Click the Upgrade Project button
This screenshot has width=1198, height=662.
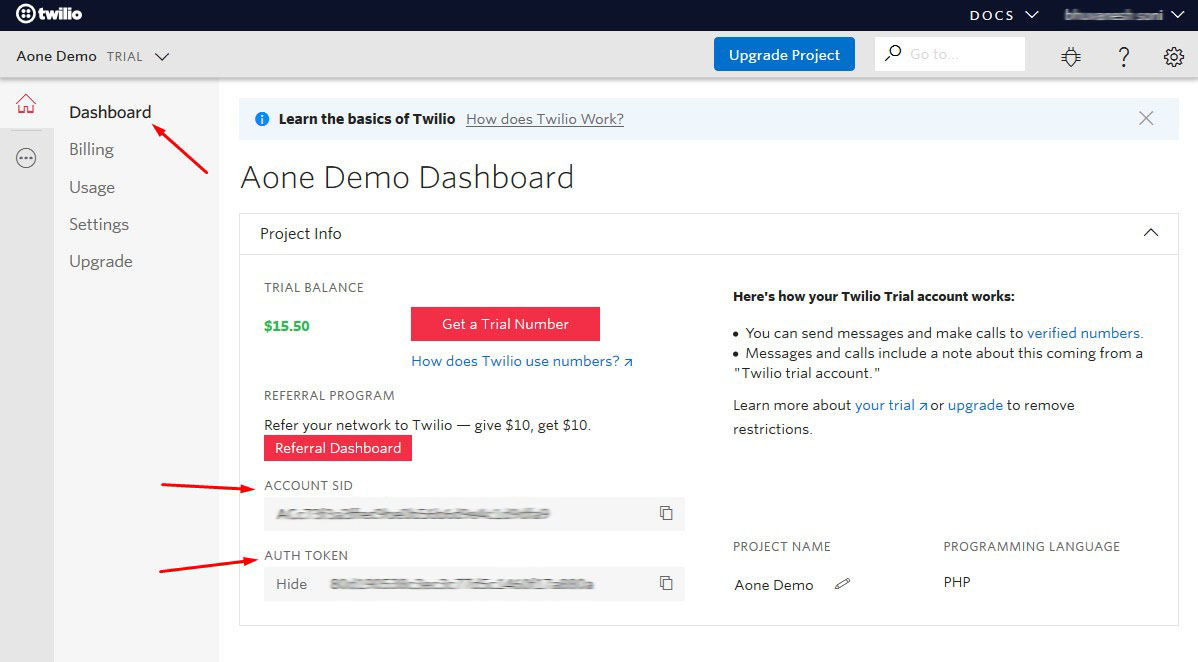[784, 54]
